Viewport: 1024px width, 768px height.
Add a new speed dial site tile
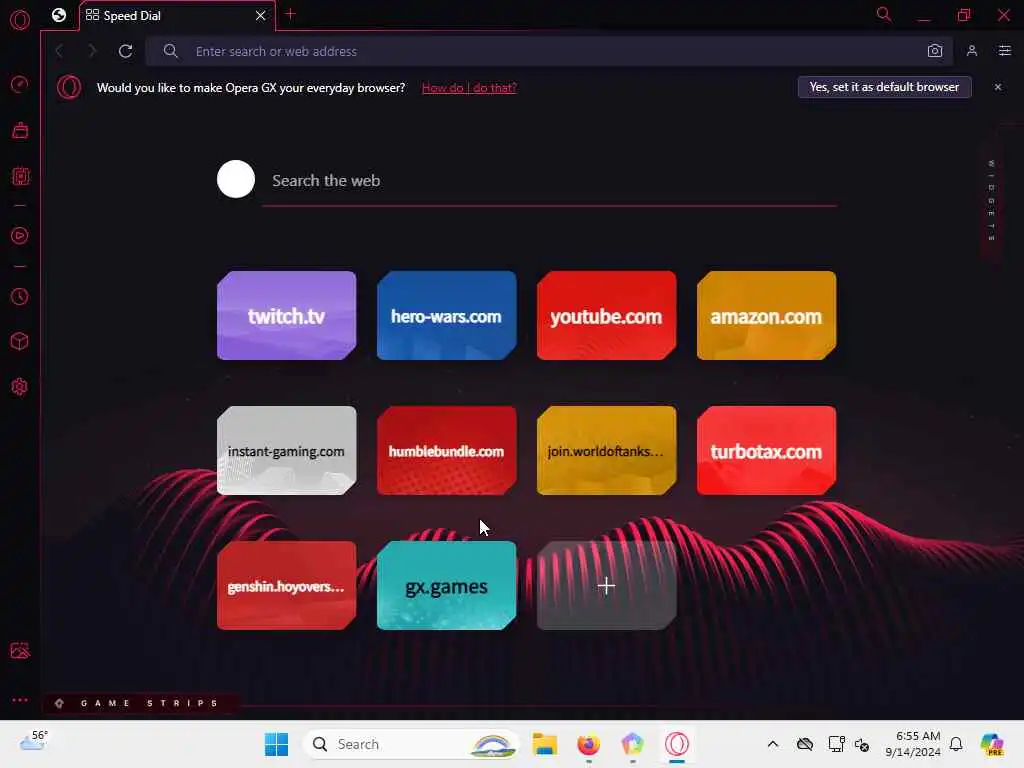607,586
